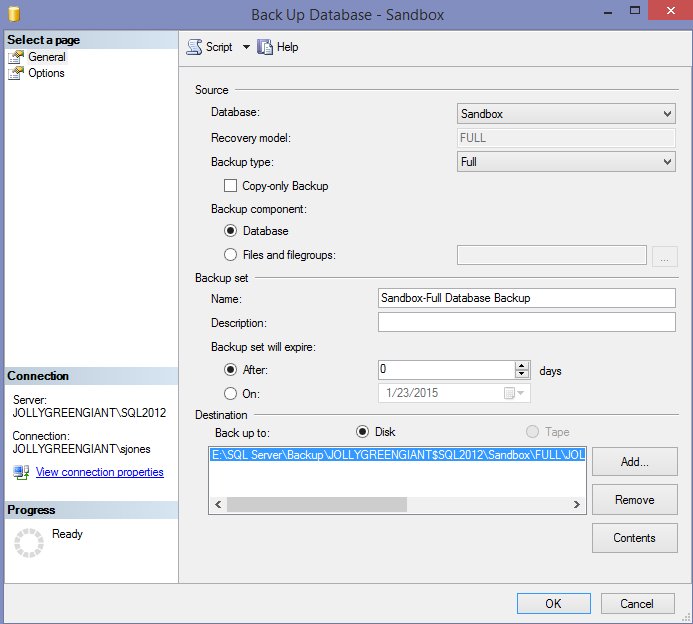This screenshot has height=624, width=693.
Task: Open the calendar dropdown for expire date
Action: (514, 393)
